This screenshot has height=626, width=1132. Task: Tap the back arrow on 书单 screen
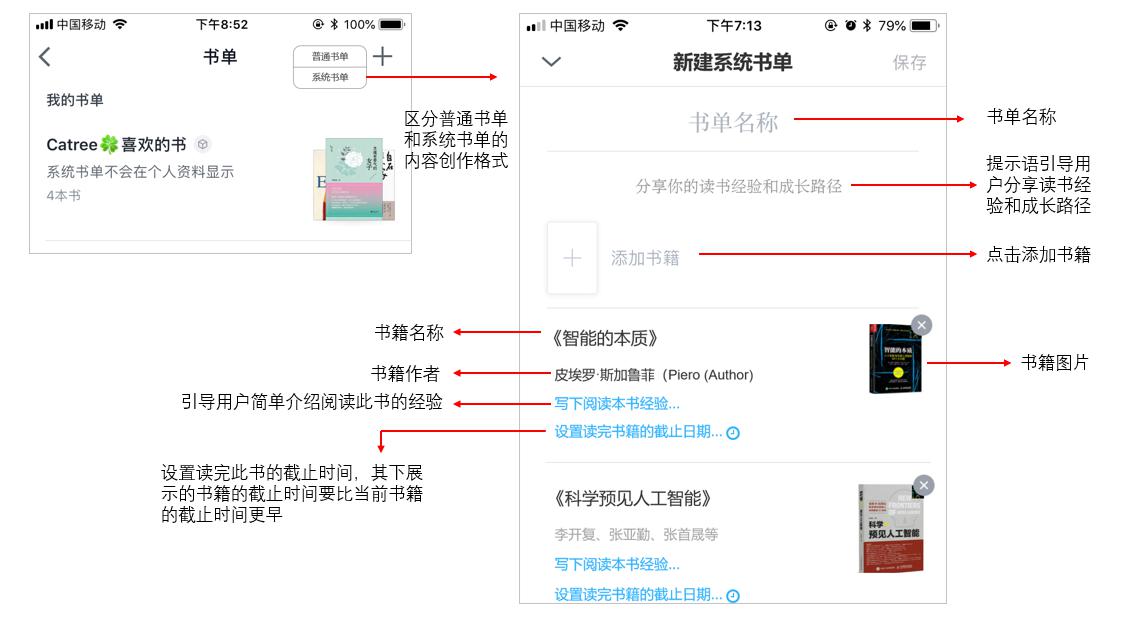[x=45, y=57]
